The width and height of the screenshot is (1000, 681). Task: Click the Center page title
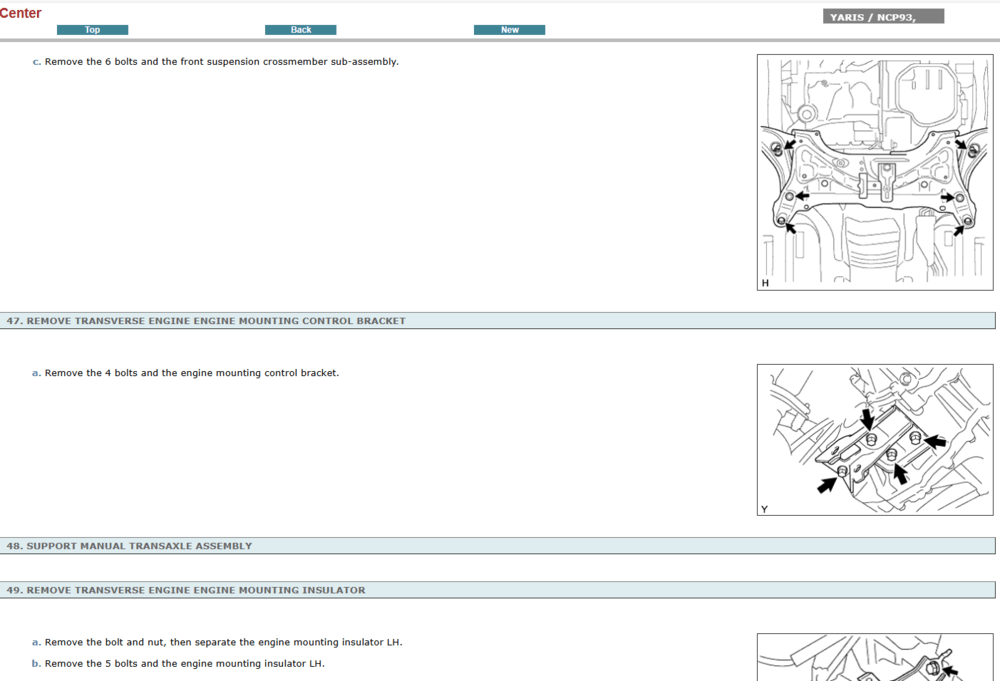[x=21, y=13]
